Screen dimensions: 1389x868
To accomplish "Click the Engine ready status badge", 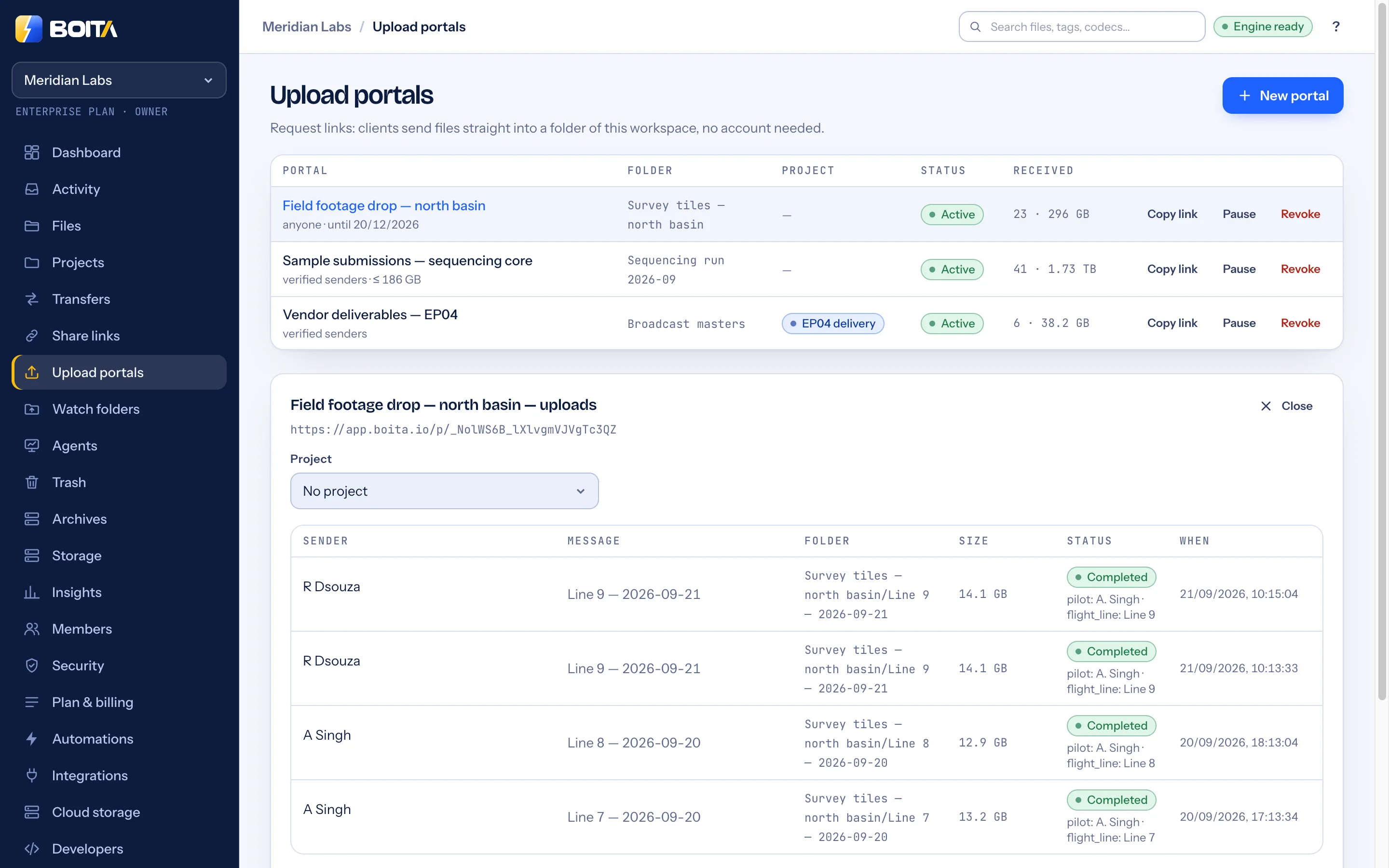I will [1263, 27].
